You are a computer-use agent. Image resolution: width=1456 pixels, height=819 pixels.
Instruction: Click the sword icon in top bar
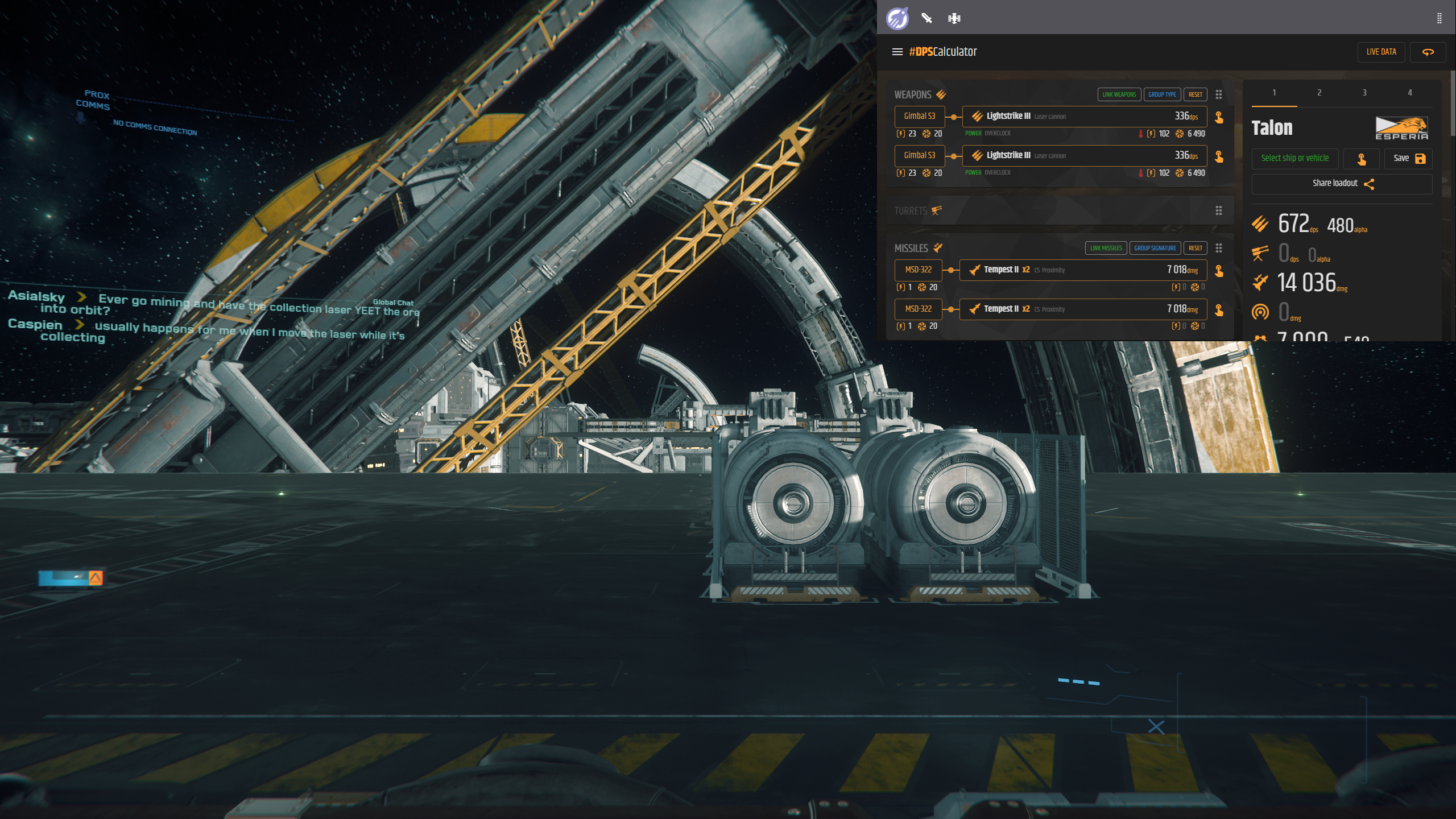[x=926, y=18]
